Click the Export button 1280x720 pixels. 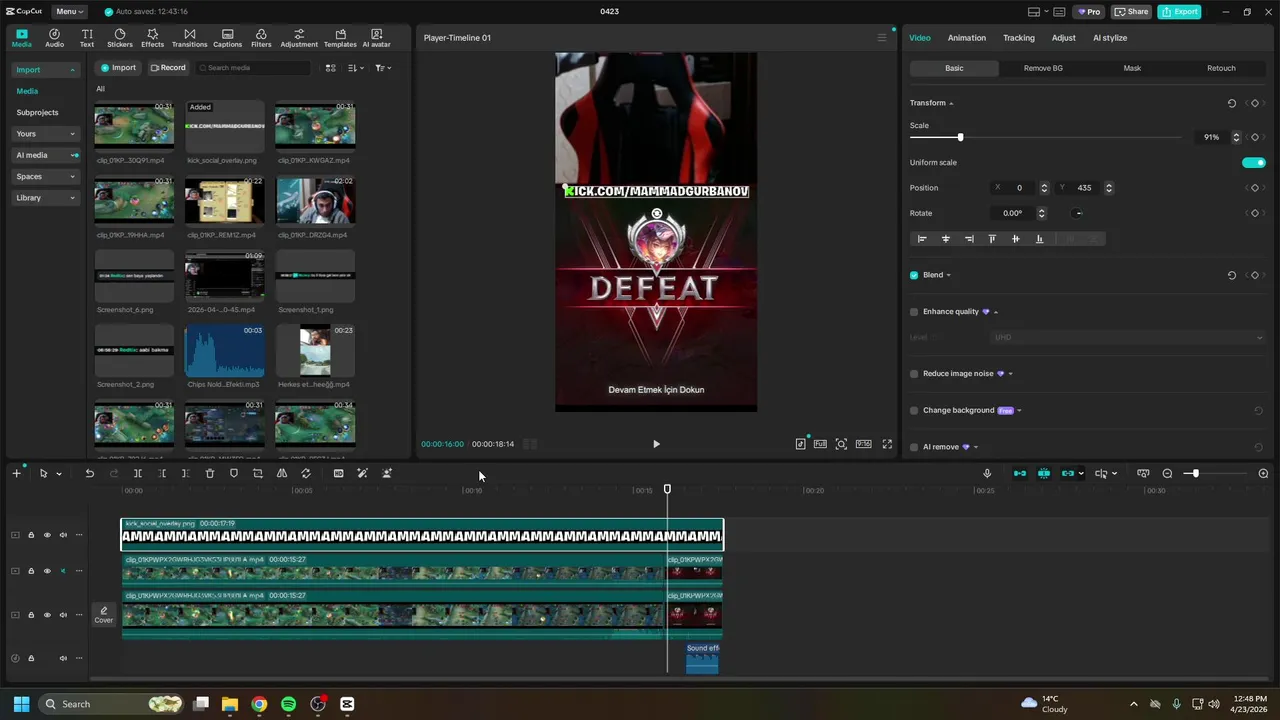(1180, 12)
